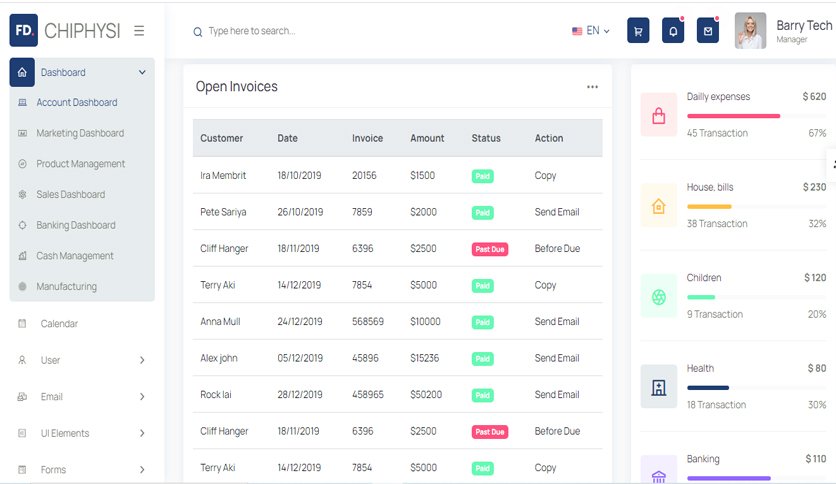Click invoice number 568569
This screenshot has height=484, width=836.
click(368, 322)
